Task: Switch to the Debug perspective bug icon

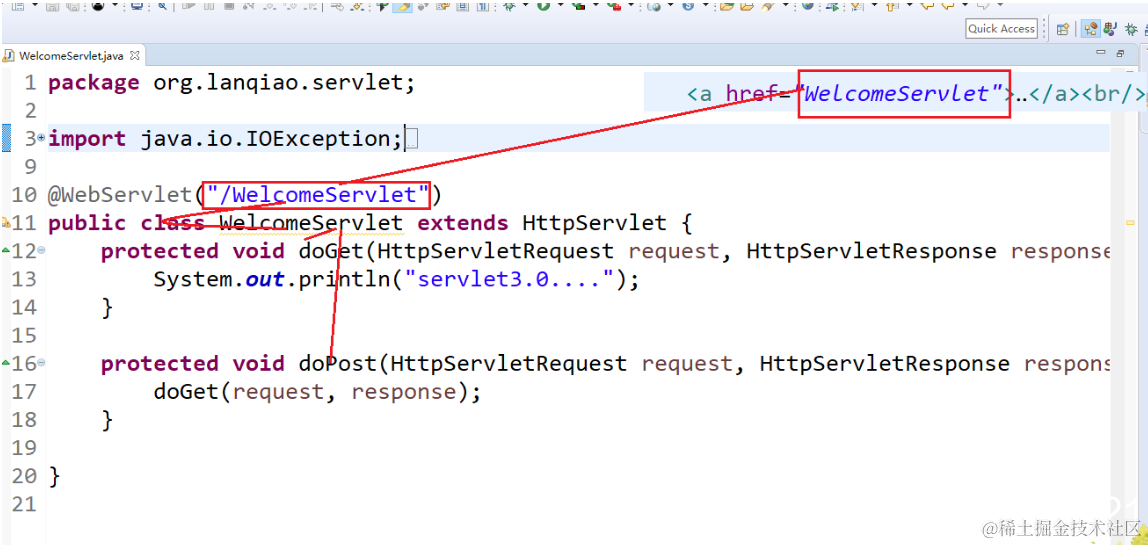Action: 1130,29
